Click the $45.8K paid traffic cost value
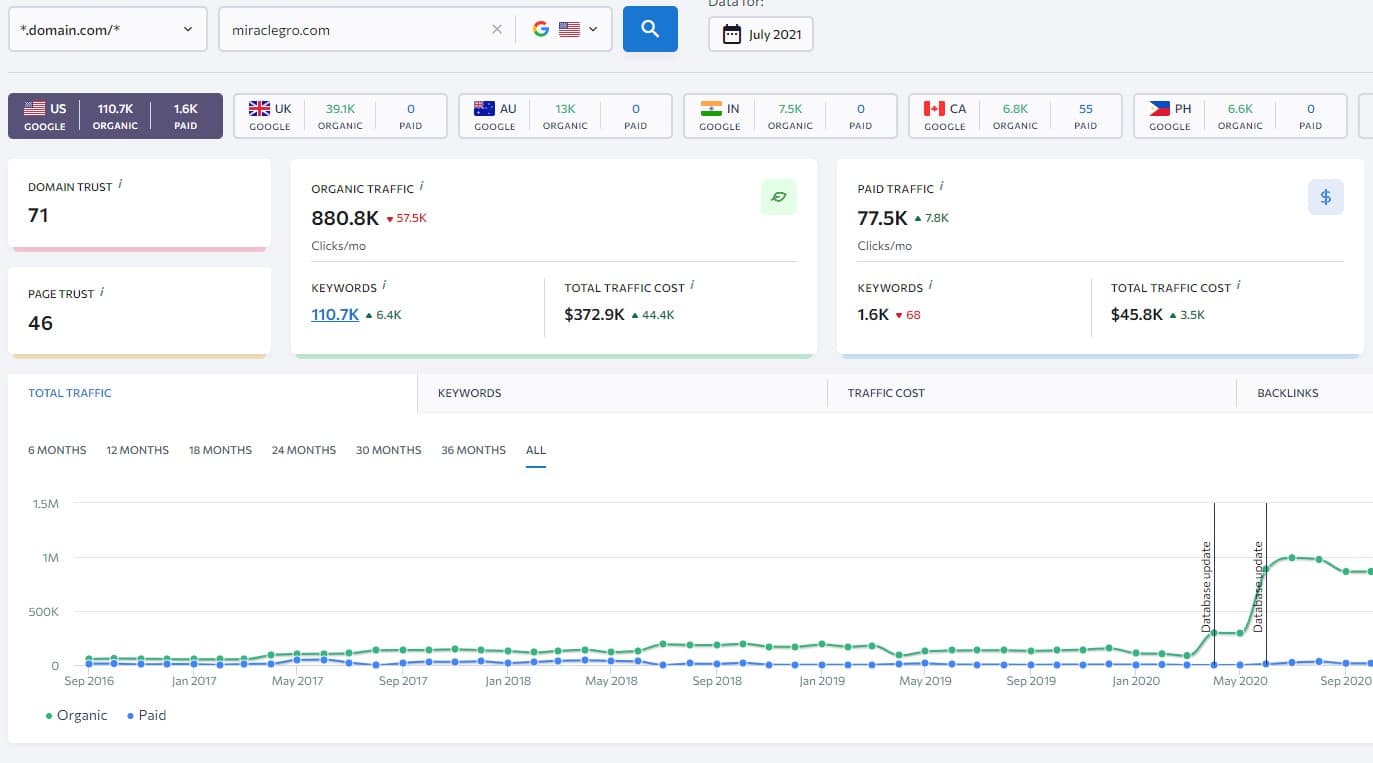This screenshot has width=1373, height=763. coord(1137,314)
